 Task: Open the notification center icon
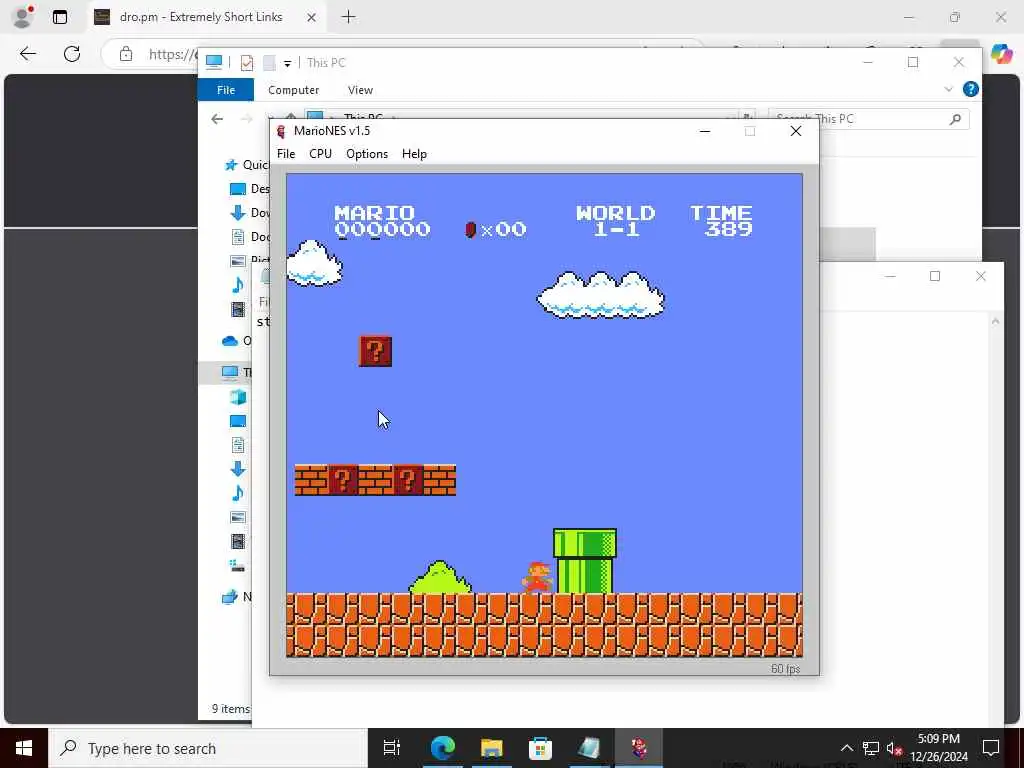click(x=991, y=748)
